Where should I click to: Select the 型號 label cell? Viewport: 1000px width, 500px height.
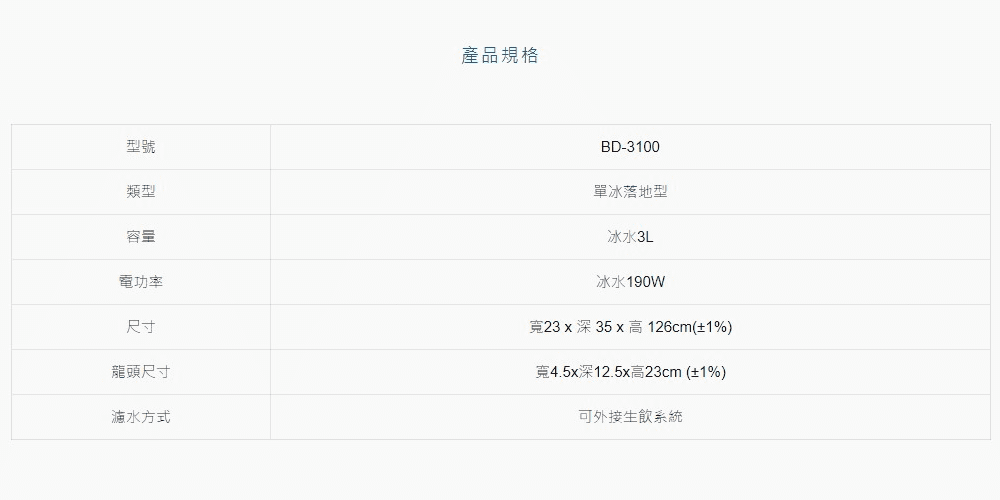click(141, 147)
